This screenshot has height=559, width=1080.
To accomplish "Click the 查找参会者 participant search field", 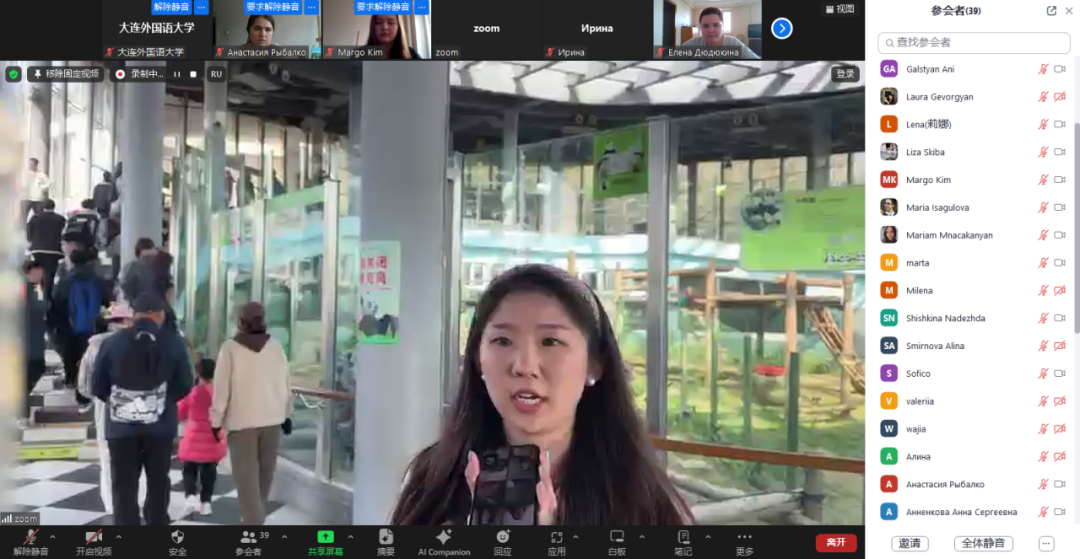I will coord(970,42).
